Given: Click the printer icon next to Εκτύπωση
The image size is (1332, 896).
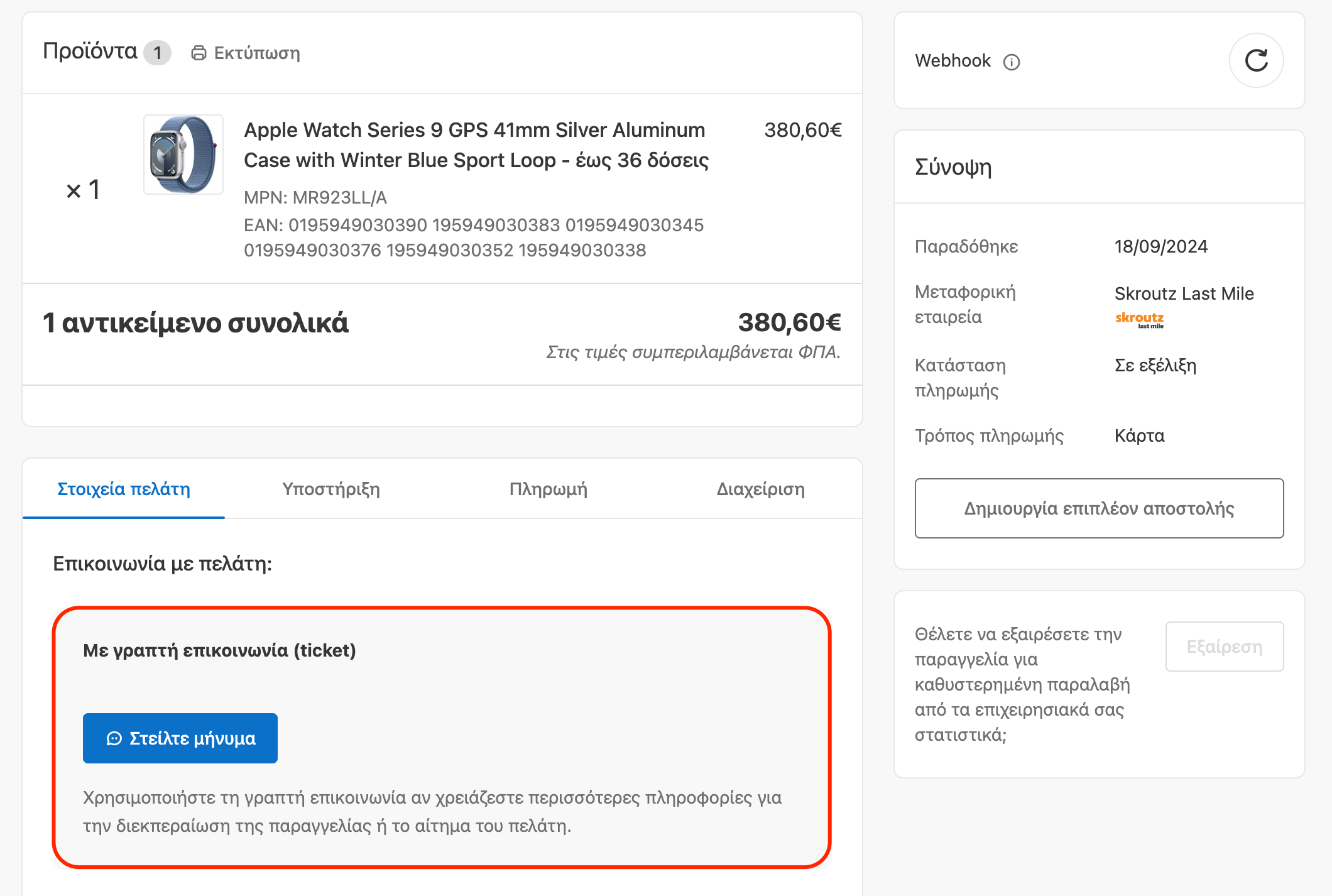Looking at the screenshot, I should pos(199,53).
